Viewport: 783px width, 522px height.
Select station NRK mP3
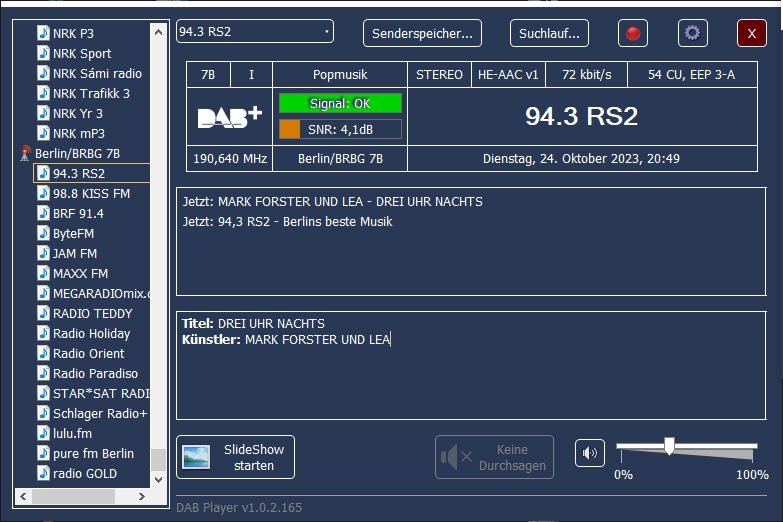79,133
